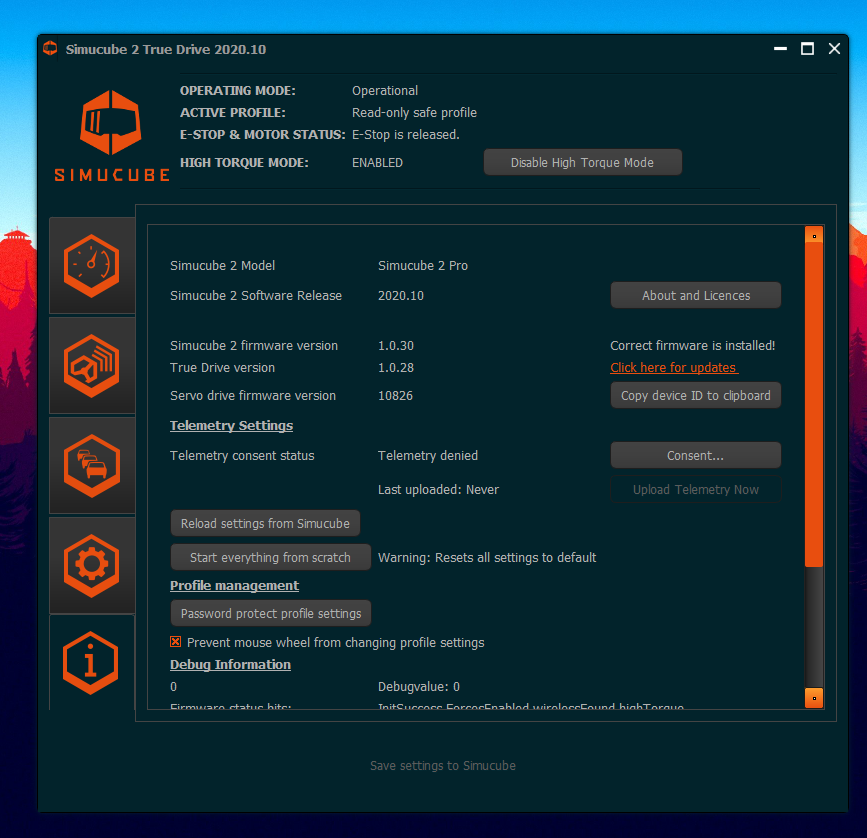
Task: Follow the Click here for updates link
Action: [x=673, y=368]
